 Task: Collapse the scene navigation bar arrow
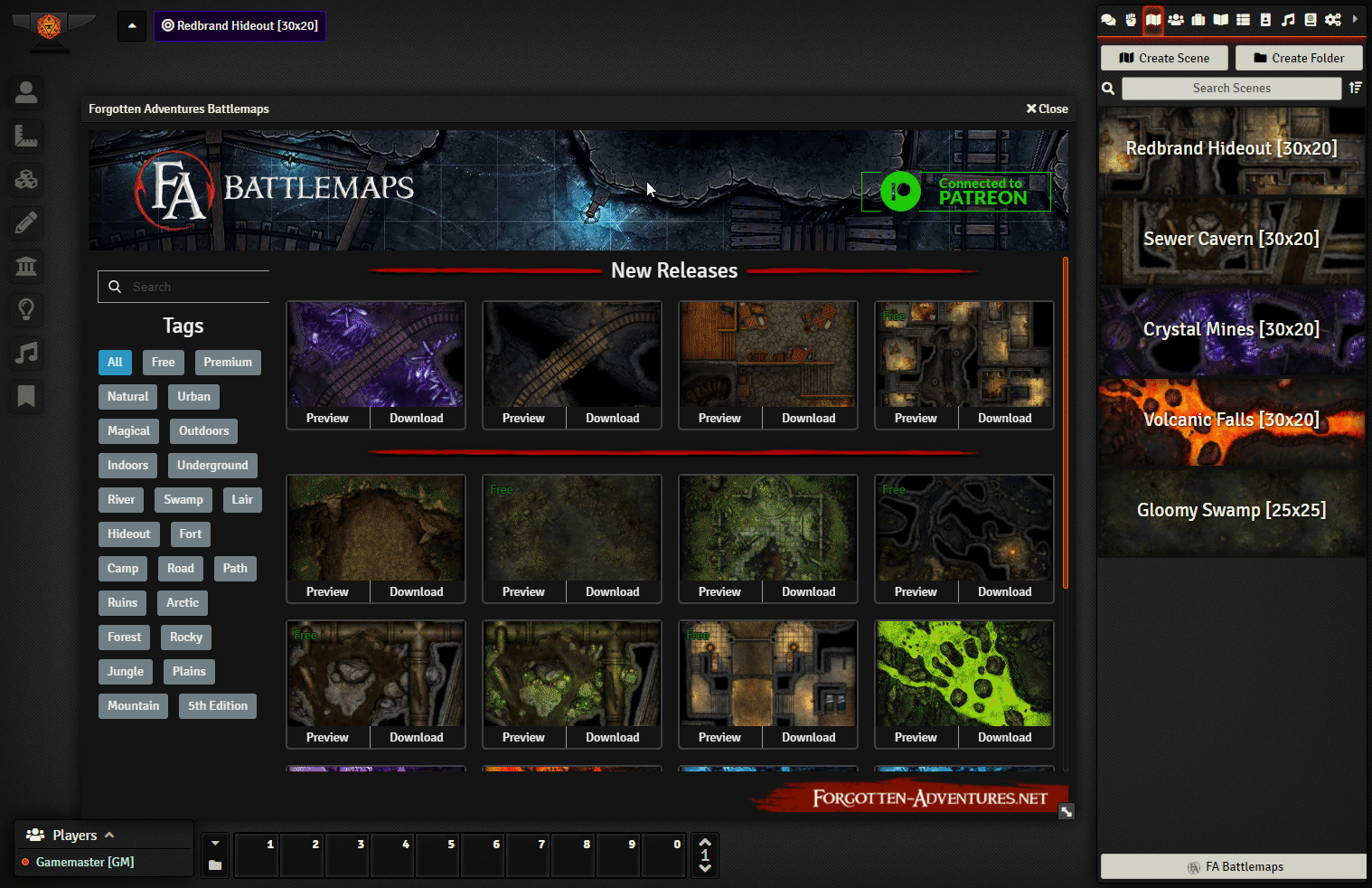(132, 26)
